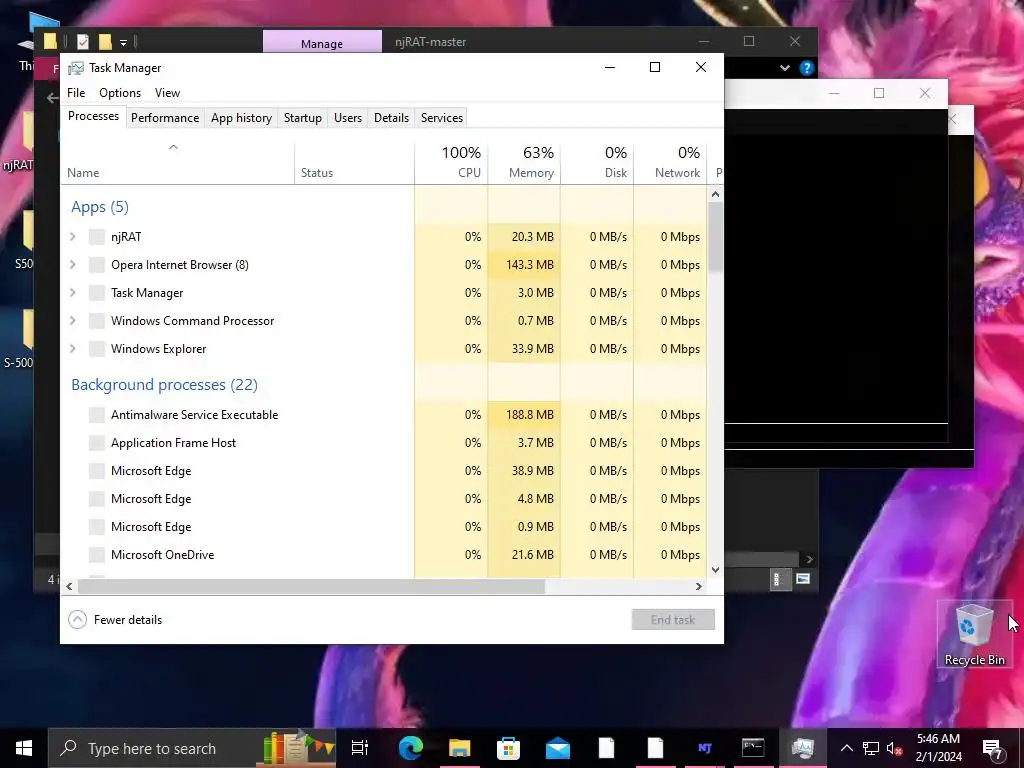This screenshot has width=1024, height=768.
Task: Click the muted volume tray icon
Action: (x=894, y=748)
